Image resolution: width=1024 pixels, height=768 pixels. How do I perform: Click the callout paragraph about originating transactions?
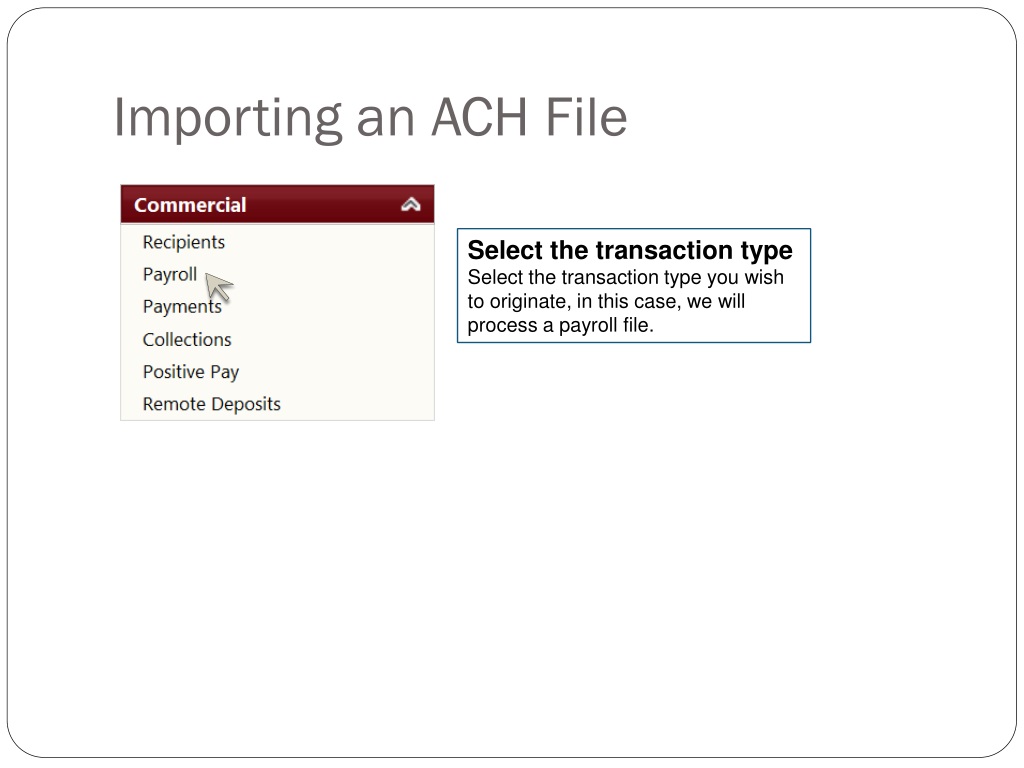coord(625,301)
